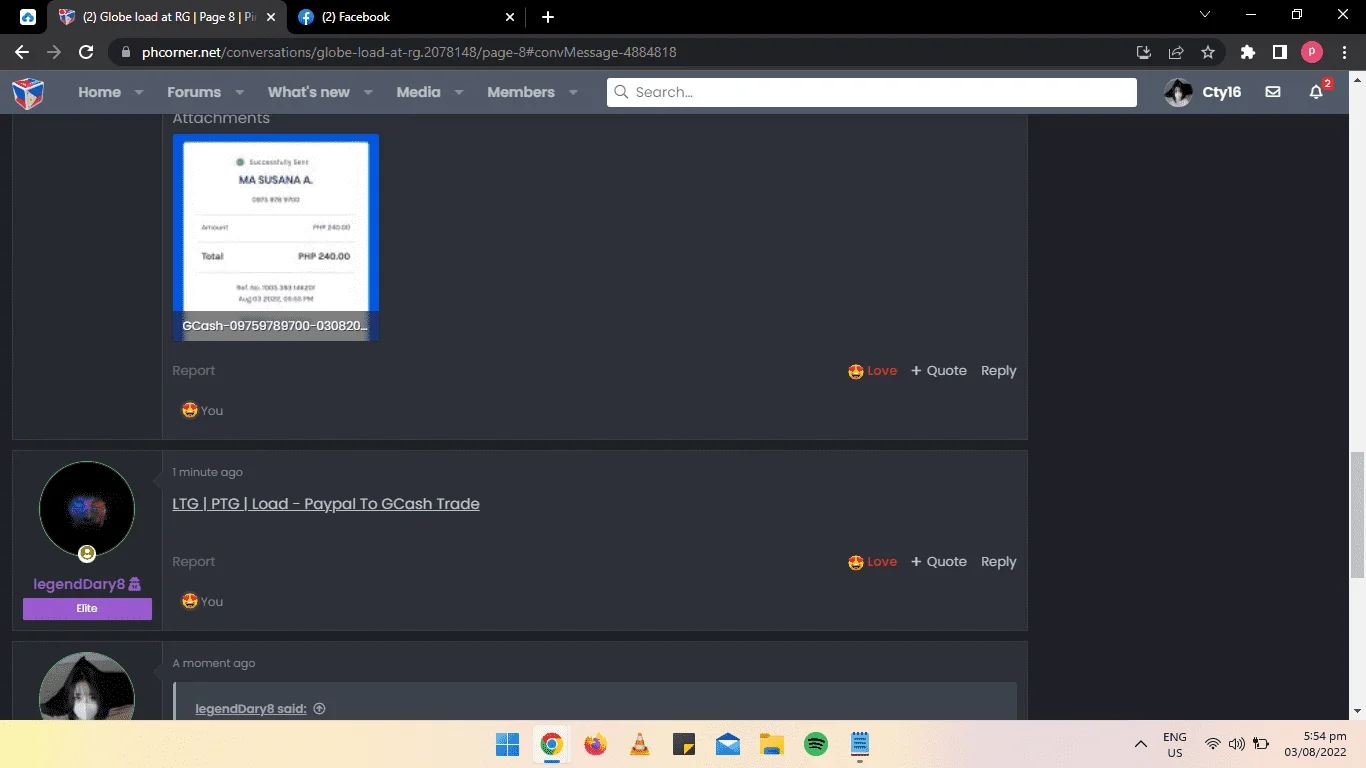Image resolution: width=1366 pixels, height=768 pixels.
Task: Open the Mail app from the taskbar
Action: [728, 745]
